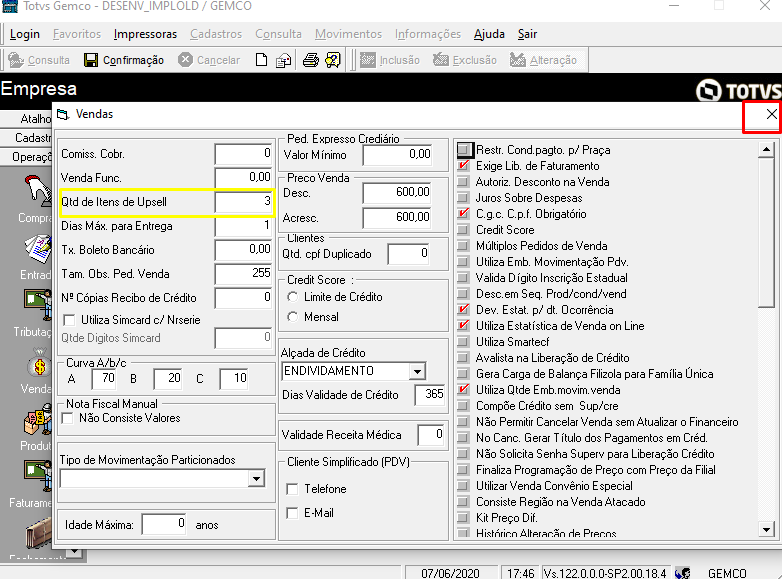The image size is (782, 579).
Task: Click the Comiss. Cobr. input field
Action: point(244,154)
